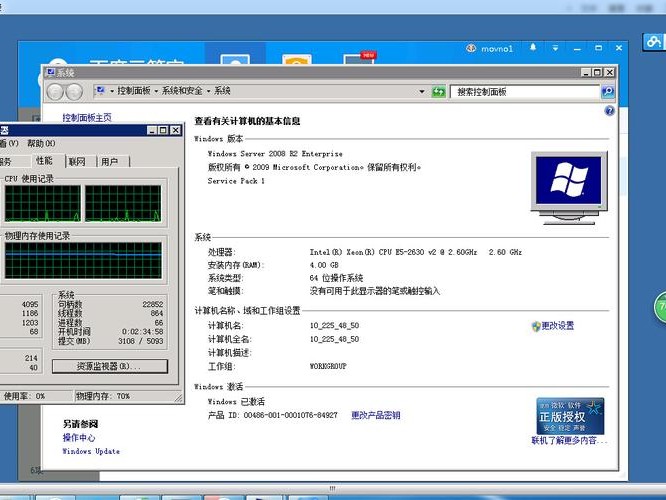Viewport: 666px width, 500px height.
Task: Click the physical memory usage history graph
Action: pos(84,261)
